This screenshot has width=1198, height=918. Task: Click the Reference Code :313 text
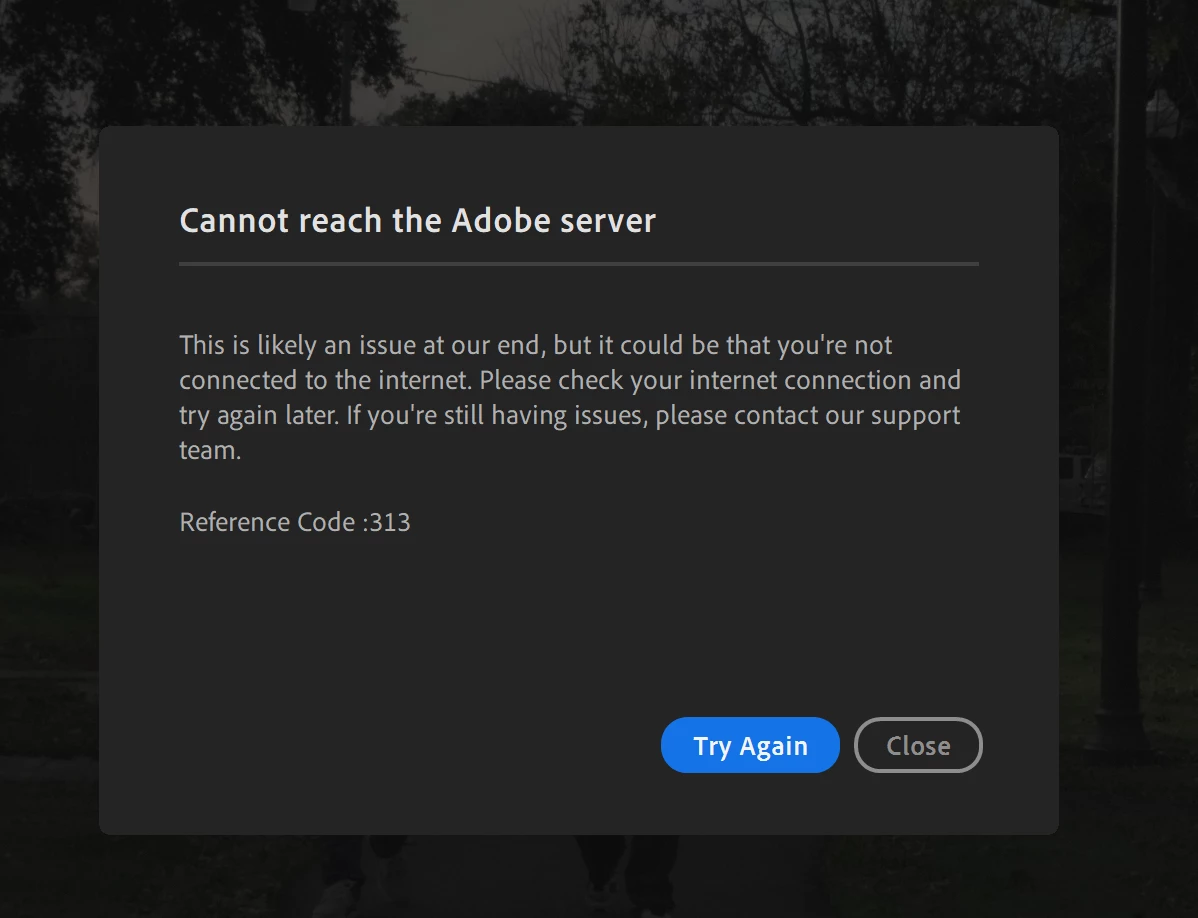pyautogui.click(x=295, y=522)
